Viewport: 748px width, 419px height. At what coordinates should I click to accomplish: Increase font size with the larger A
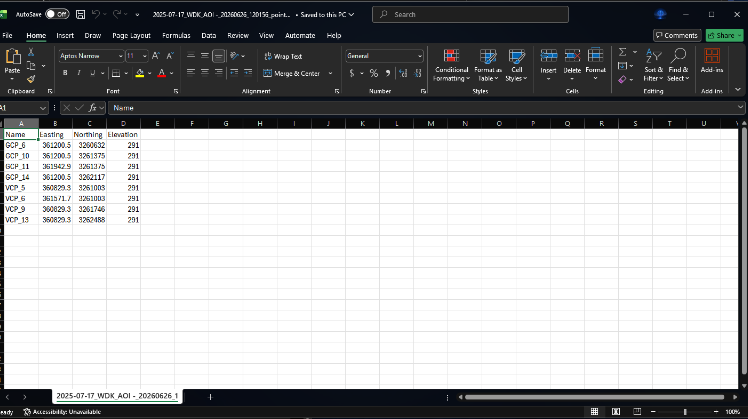156,56
